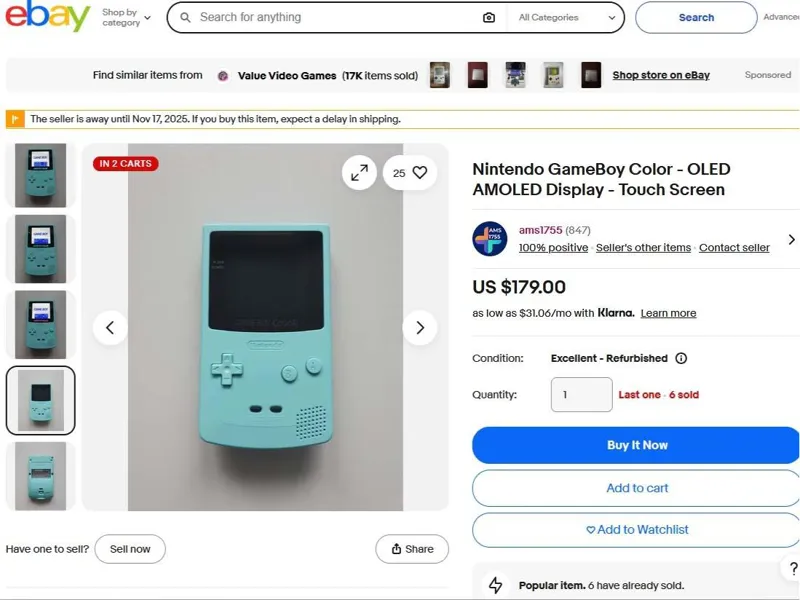Viewport: 800px width, 600px height.
Task: Click the Buy It Now button
Action: 636,445
